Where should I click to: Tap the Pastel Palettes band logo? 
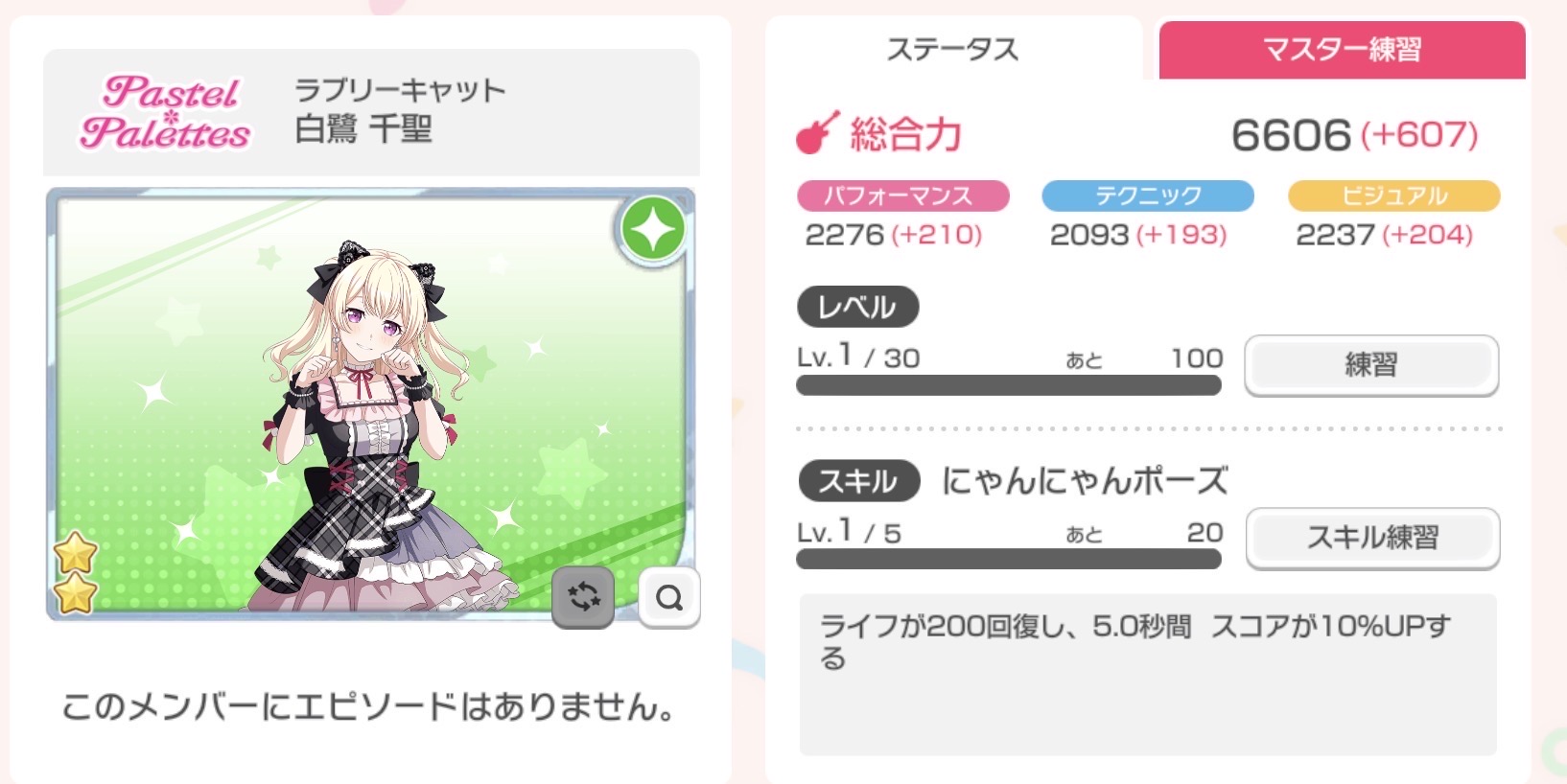[x=166, y=112]
